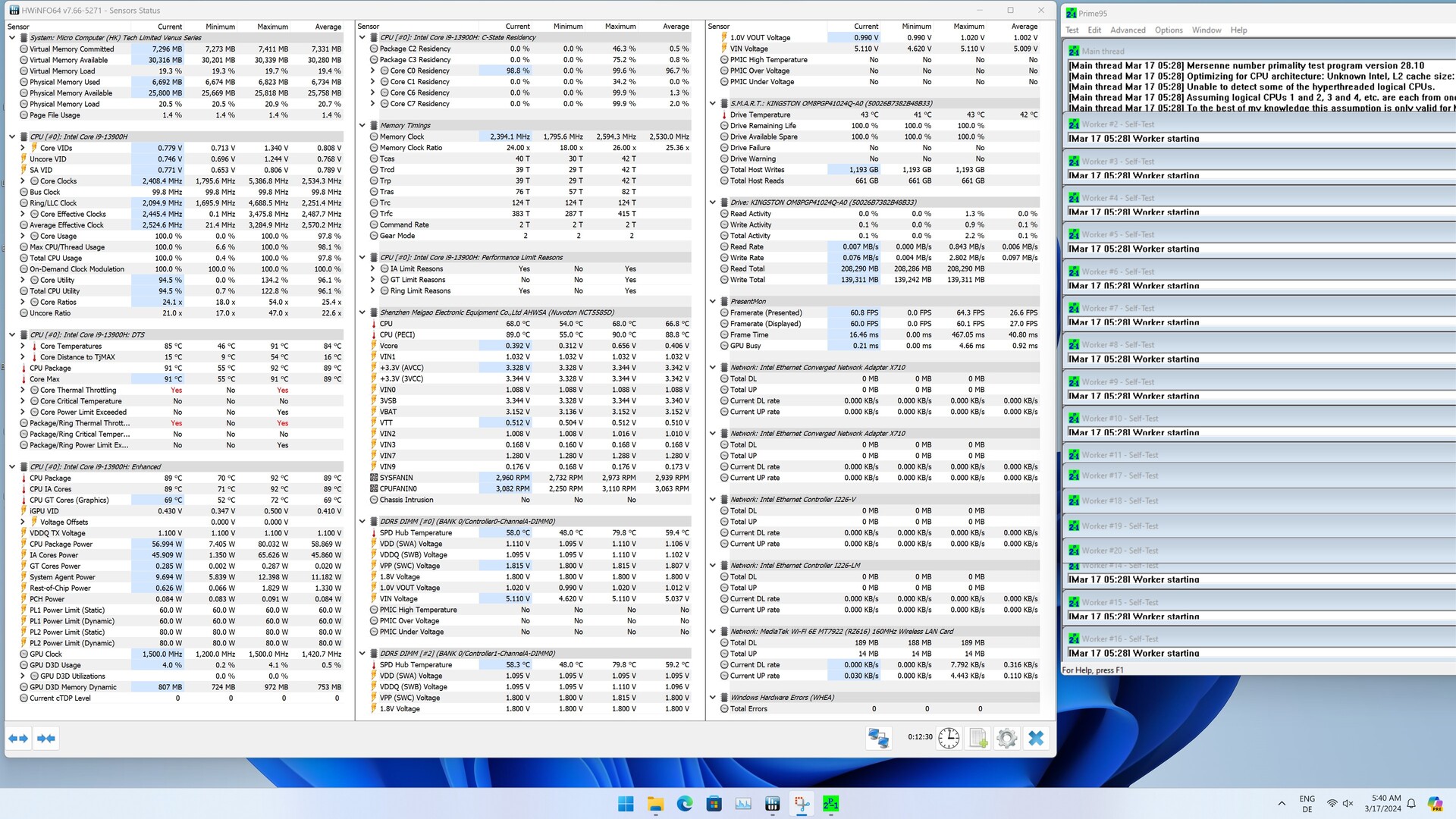
Task: Click the Maximum column header
Action: point(272,27)
